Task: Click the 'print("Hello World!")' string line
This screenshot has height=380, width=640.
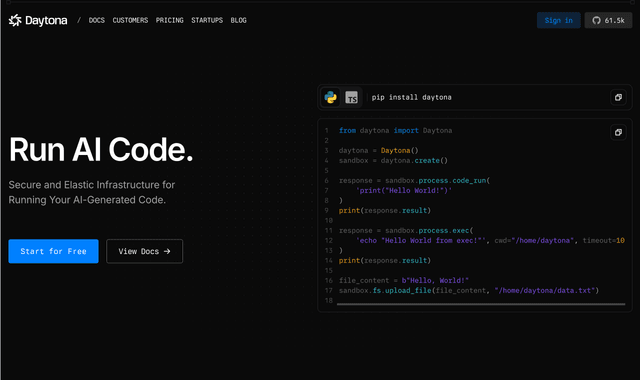Action: point(404,191)
